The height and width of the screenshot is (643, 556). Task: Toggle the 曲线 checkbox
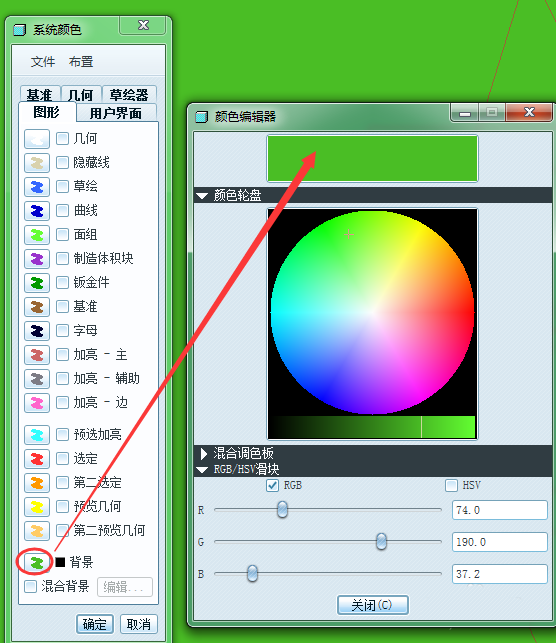(62, 210)
